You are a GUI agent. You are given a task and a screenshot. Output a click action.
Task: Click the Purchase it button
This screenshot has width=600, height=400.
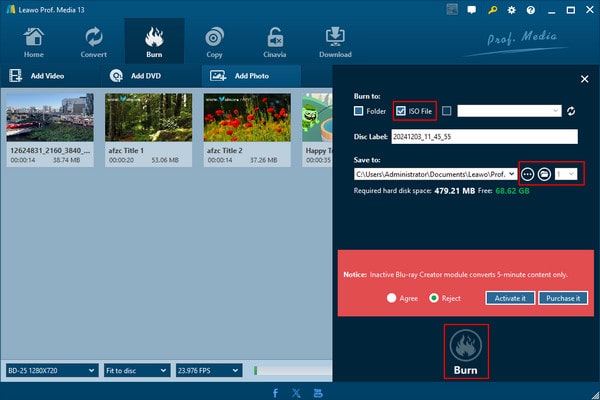(563, 298)
